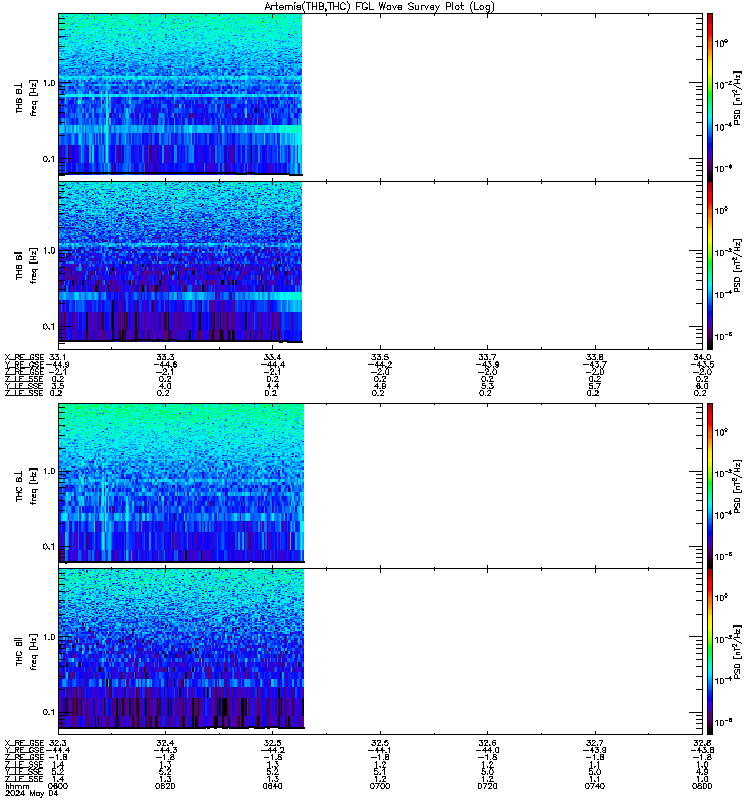Click the 10^0 tick on THB B-perpendicular colorbar
750x800 pixels.
721,43
